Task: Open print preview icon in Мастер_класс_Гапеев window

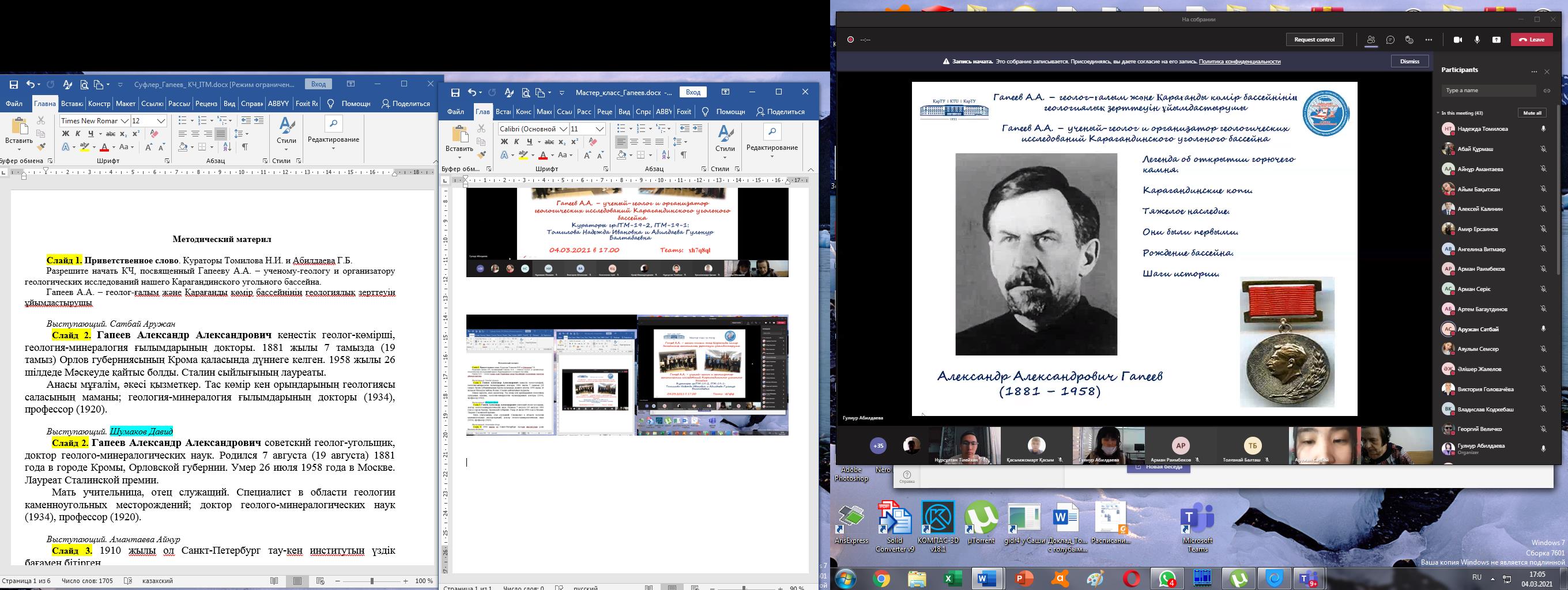Action: coord(525,92)
